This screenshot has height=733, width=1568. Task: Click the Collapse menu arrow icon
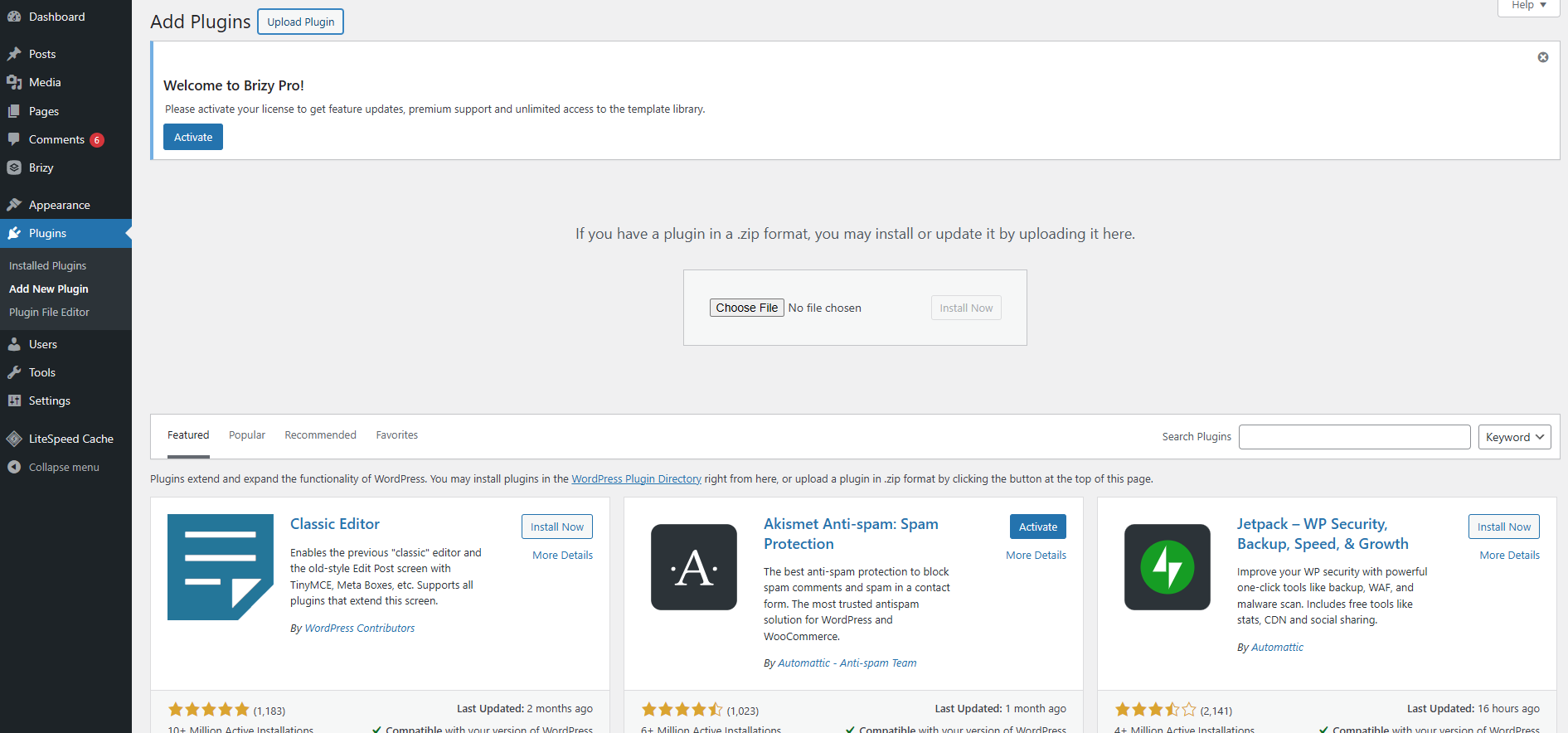[x=14, y=467]
